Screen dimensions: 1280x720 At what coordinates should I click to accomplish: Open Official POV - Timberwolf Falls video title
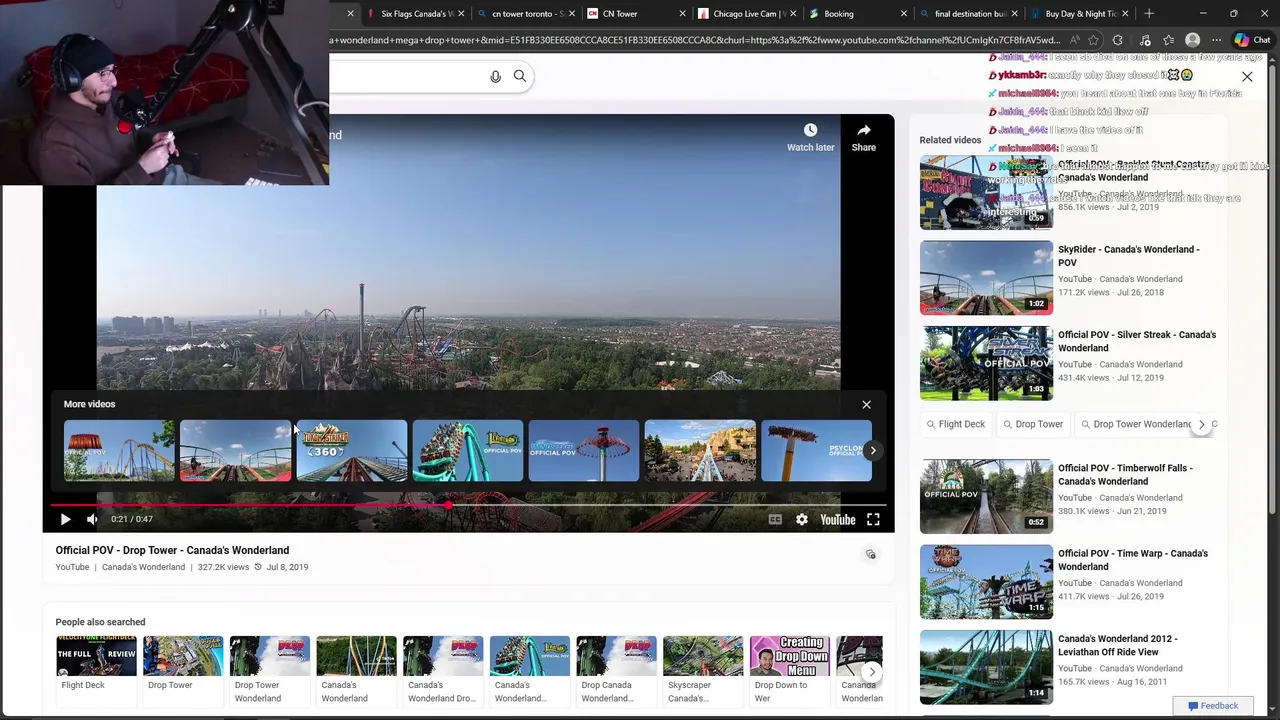point(1125,474)
